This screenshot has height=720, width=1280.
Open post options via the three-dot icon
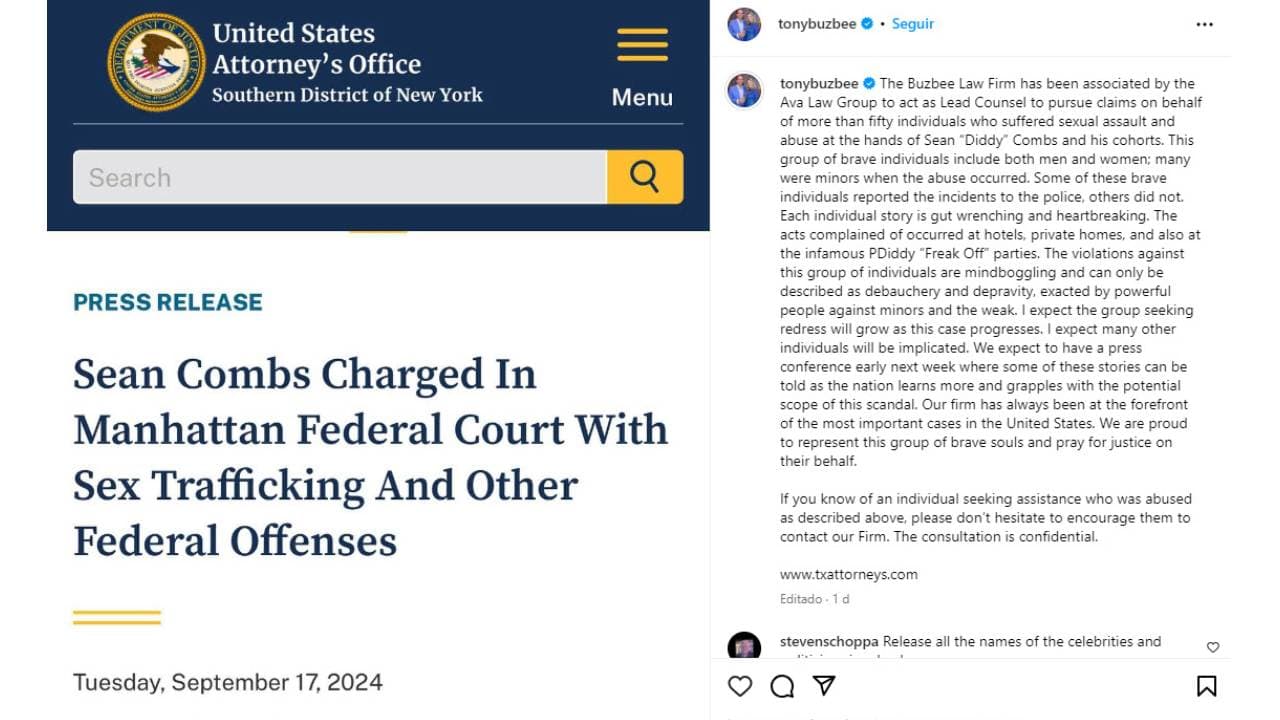[x=1204, y=22]
